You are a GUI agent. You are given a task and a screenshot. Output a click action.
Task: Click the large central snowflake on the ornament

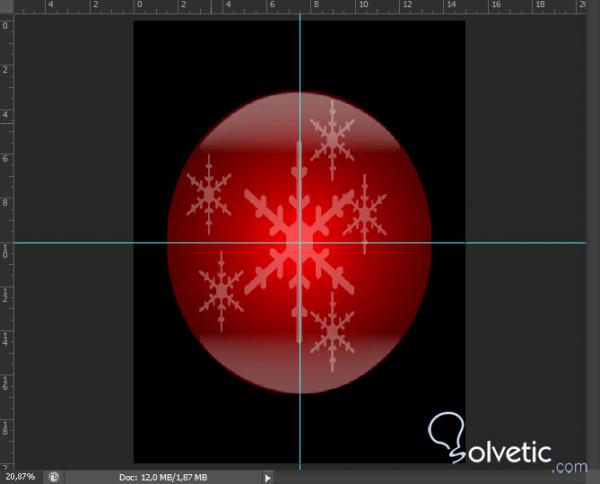tap(299, 243)
